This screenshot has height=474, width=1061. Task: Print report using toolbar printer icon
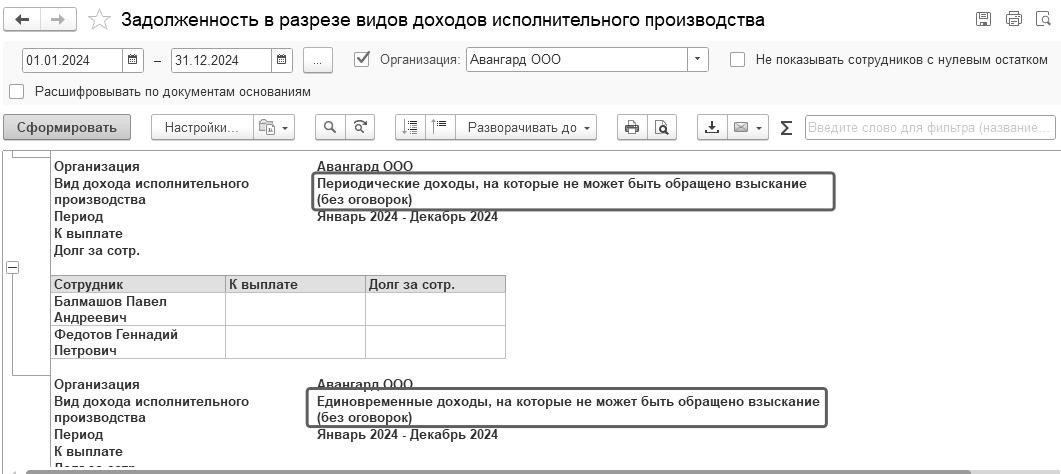click(x=632, y=127)
